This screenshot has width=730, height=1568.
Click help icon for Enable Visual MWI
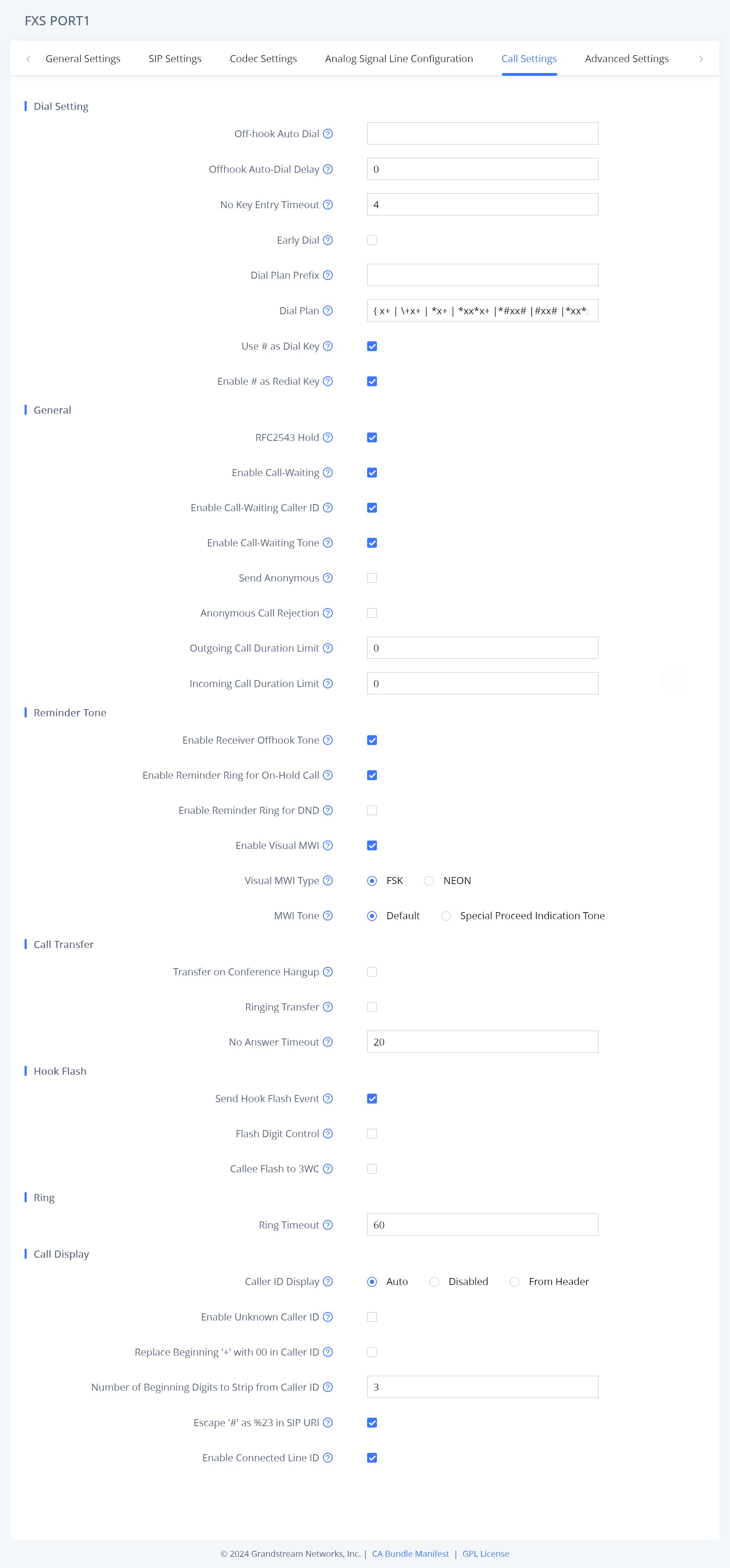click(328, 845)
